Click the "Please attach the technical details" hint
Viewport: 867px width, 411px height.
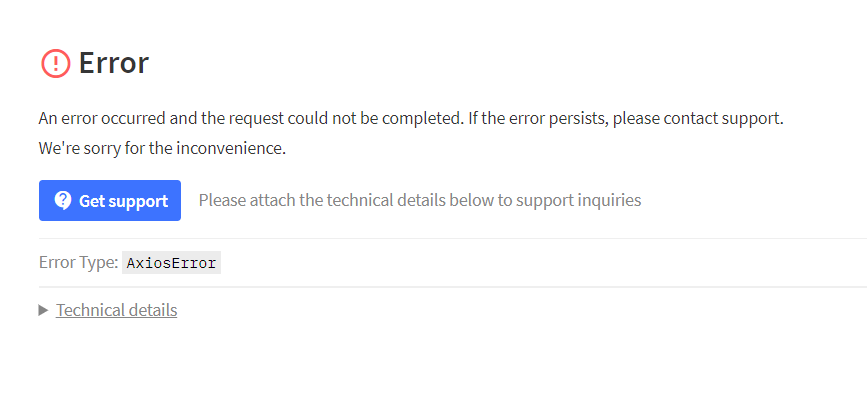(x=420, y=200)
